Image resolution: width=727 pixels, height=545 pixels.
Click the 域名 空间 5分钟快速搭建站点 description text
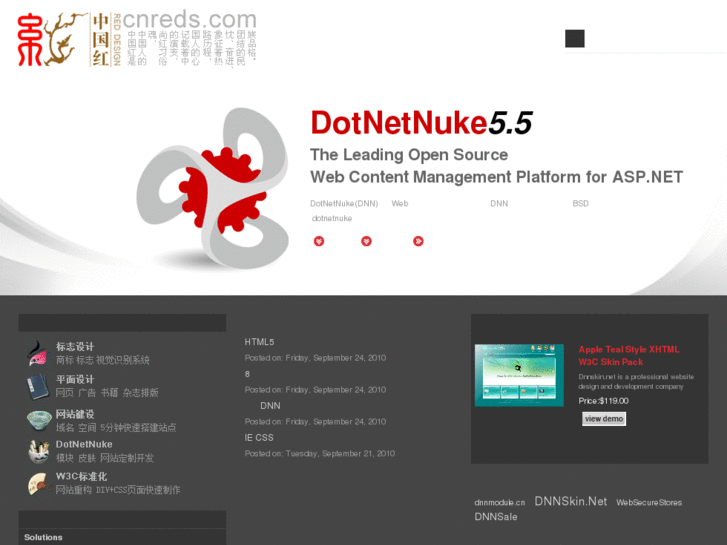tap(116, 428)
